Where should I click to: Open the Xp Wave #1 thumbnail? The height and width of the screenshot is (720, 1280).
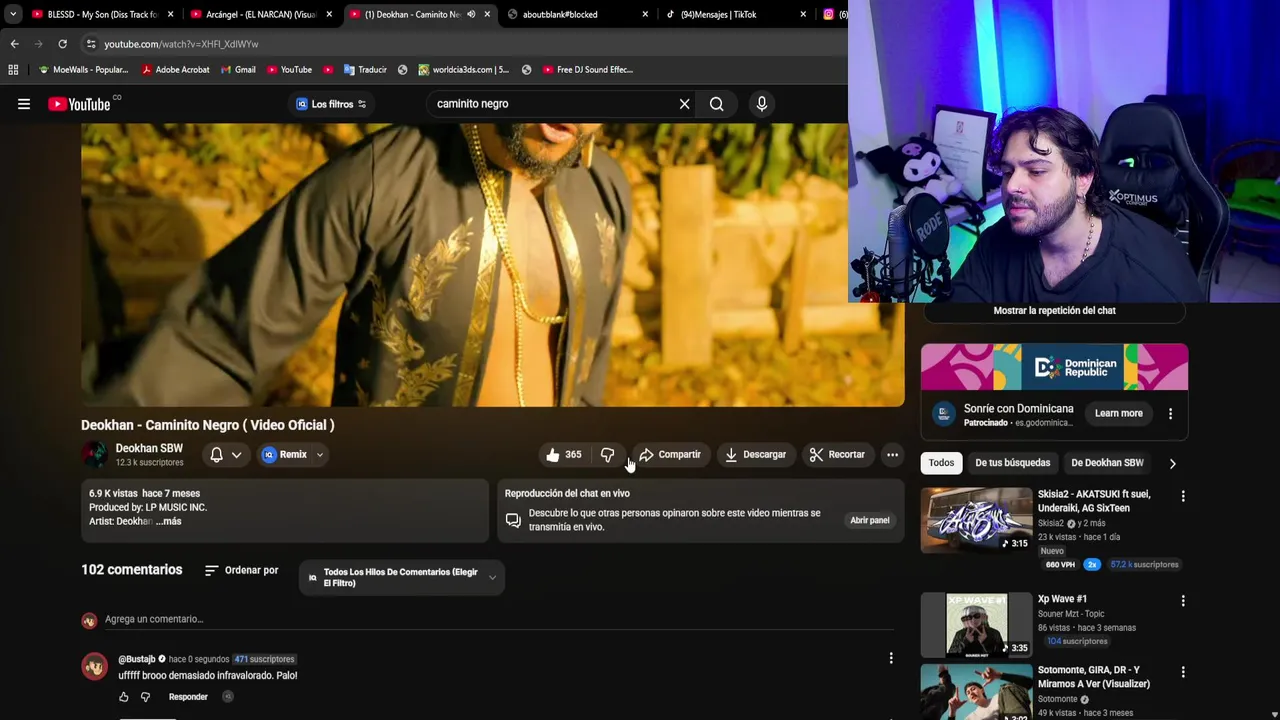click(976, 624)
